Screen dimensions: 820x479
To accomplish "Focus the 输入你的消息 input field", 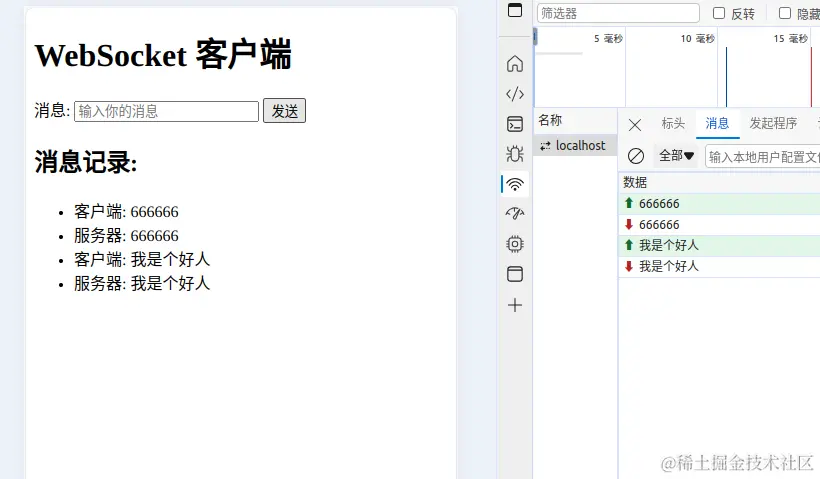I will click(x=166, y=111).
